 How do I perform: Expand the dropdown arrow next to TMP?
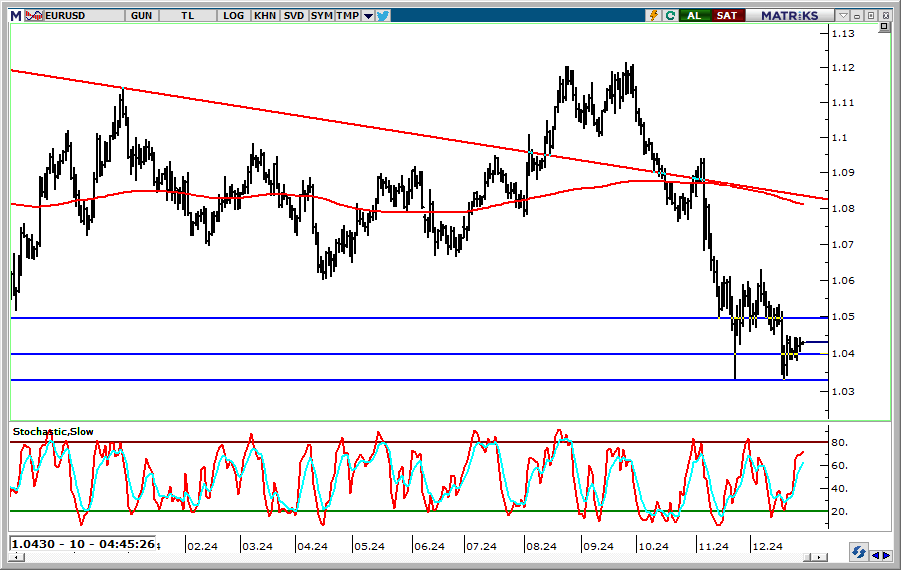coord(368,15)
